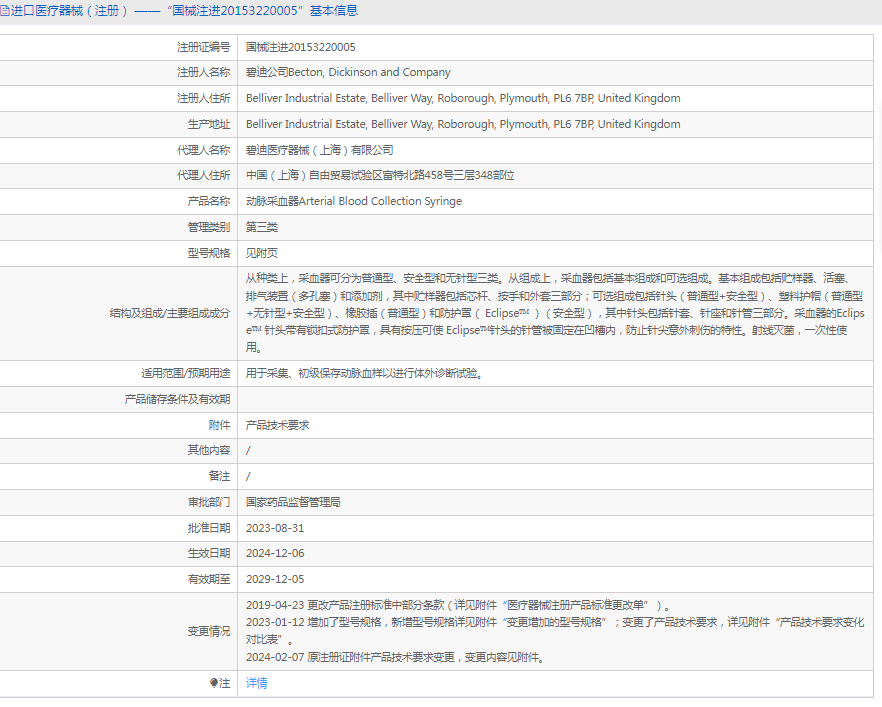Select the 生产地址 Belliver Industrial Estate address
This screenshot has width=882, height=707.
[463, 124]
